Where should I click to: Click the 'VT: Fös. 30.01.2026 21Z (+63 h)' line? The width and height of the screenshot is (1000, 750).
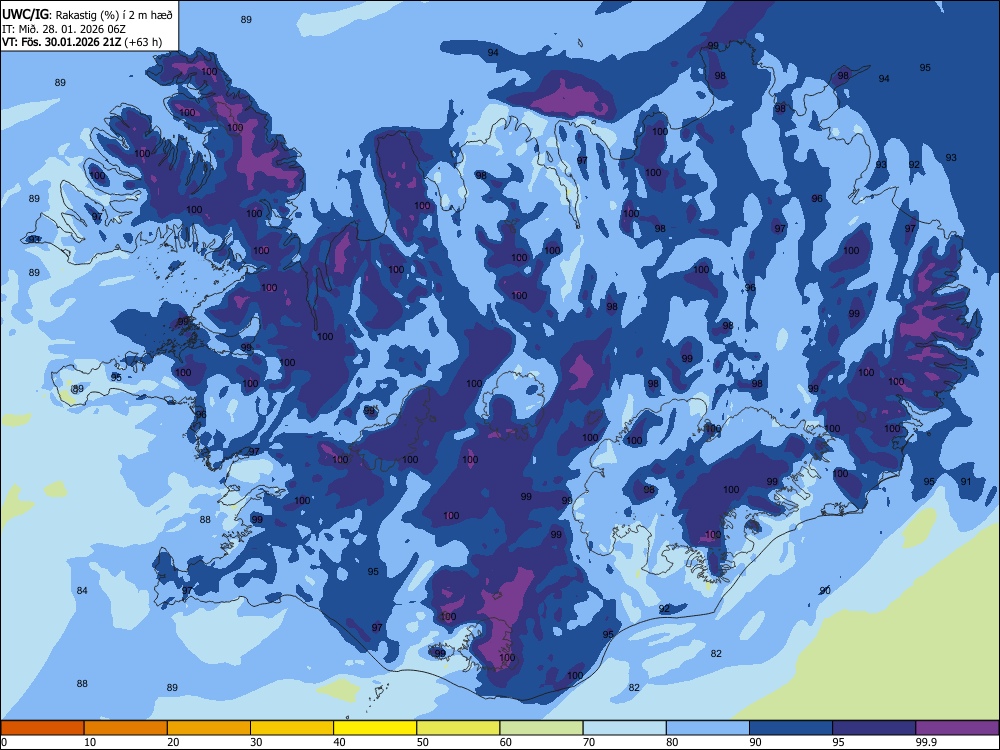click(x=82, y=42)
